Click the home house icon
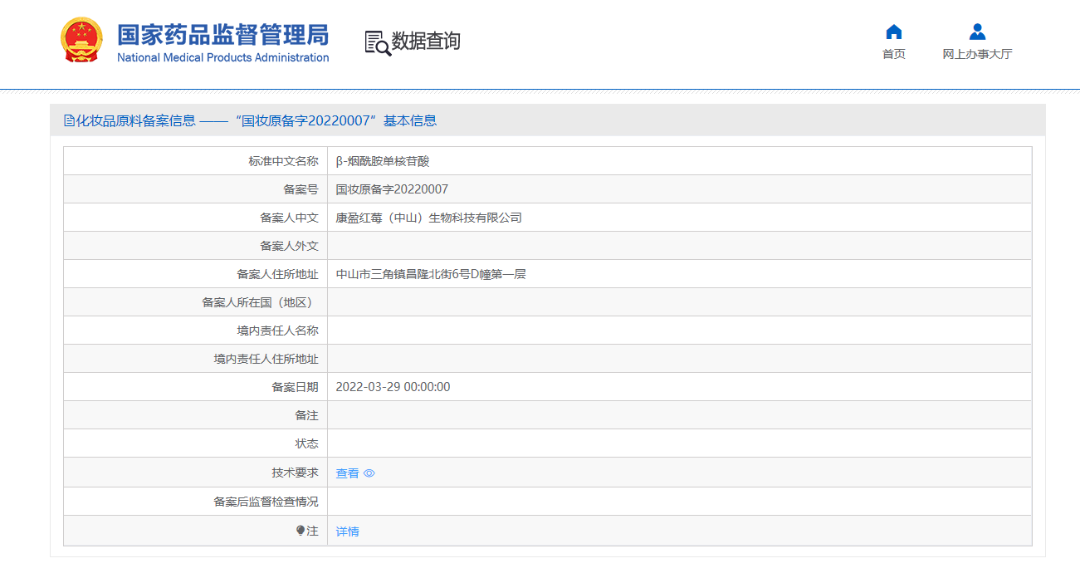This screenshot has height=573, width=1080. point(894,32)
